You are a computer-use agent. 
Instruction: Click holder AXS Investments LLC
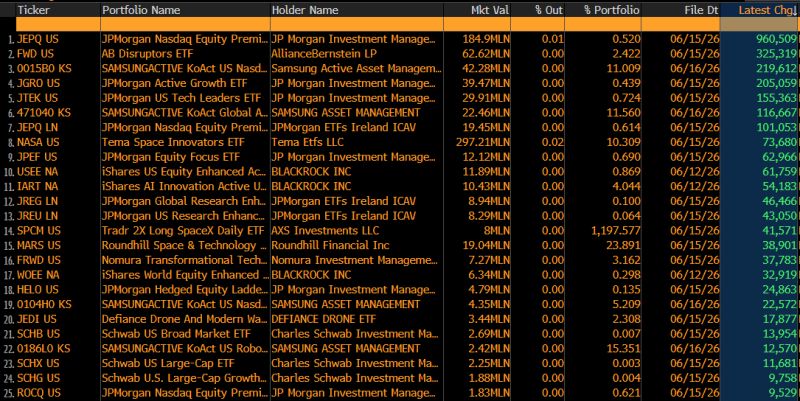(x=326, y=231)
